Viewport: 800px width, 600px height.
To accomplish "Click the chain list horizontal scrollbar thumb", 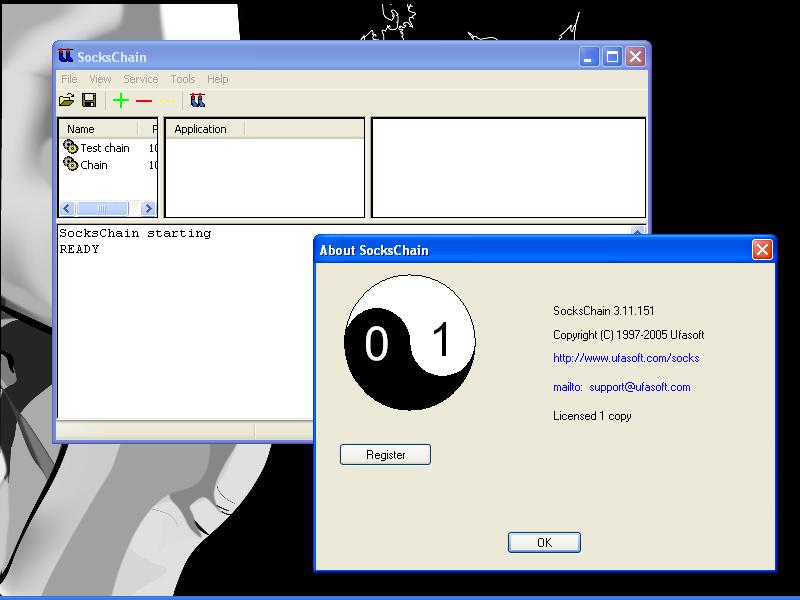I will [102, 208].
